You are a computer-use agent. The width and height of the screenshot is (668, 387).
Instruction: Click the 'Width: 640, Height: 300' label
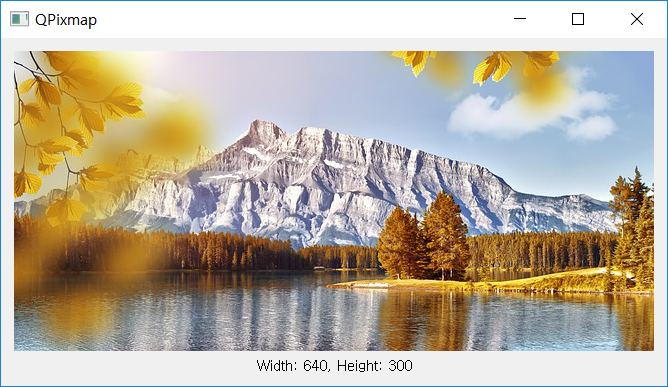pyautogui.click(x=334, y=366)
